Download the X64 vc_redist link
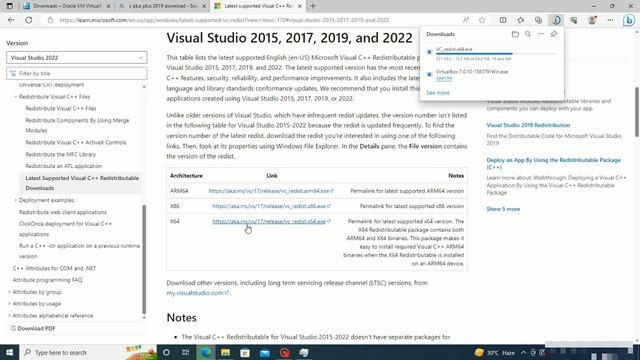The image size is (640, 360). click(x=271, y=221)
